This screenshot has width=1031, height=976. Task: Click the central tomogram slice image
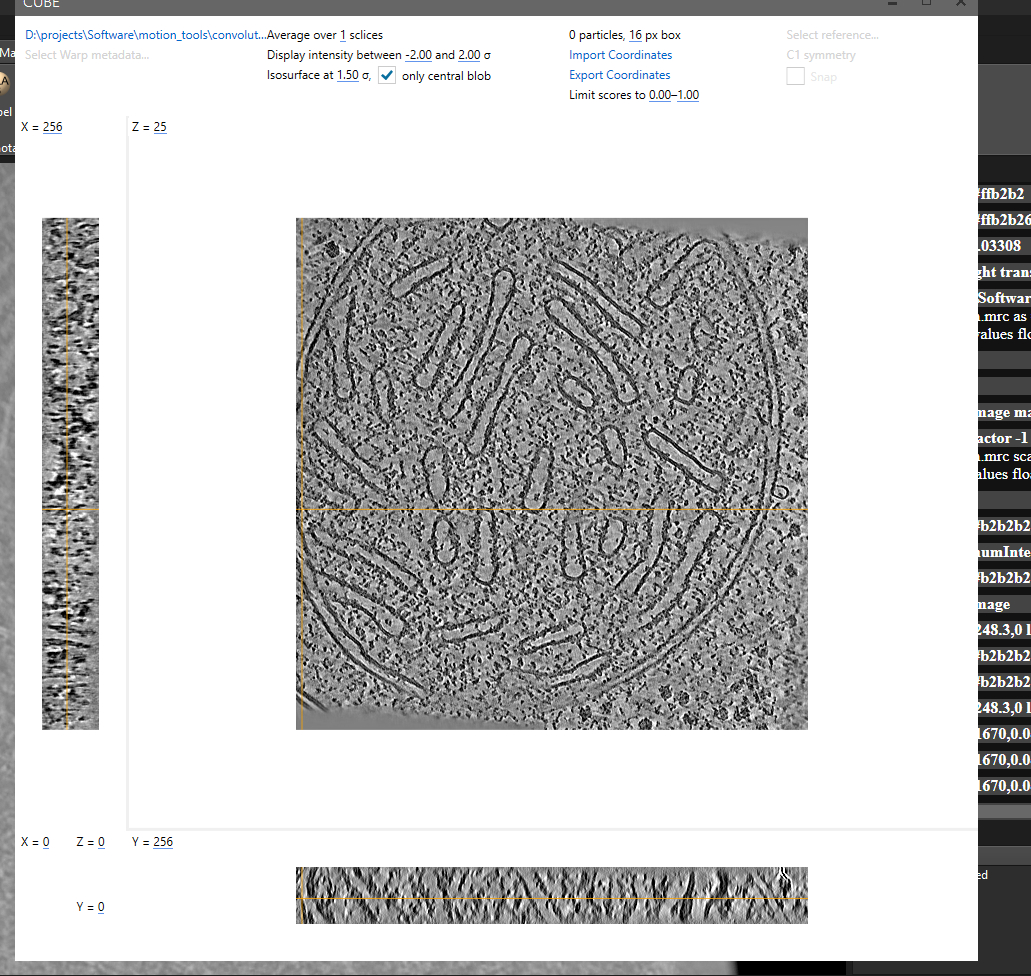click(x=551, y=473)
